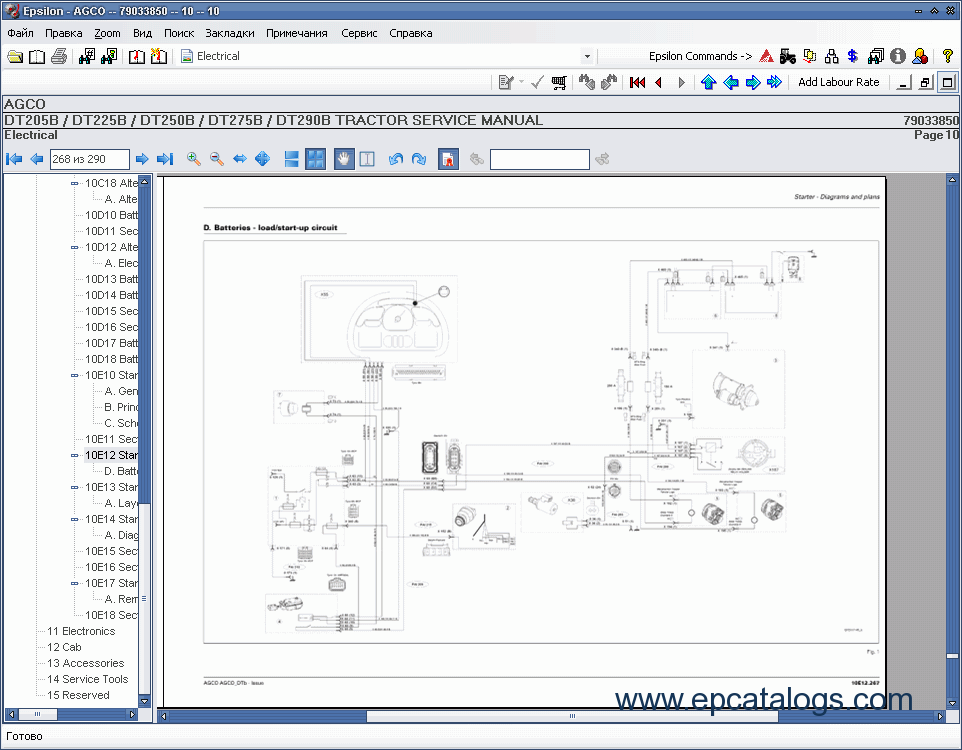Zoom out with magnifier minus icon

pyautogui.click(x=217, y=160)
